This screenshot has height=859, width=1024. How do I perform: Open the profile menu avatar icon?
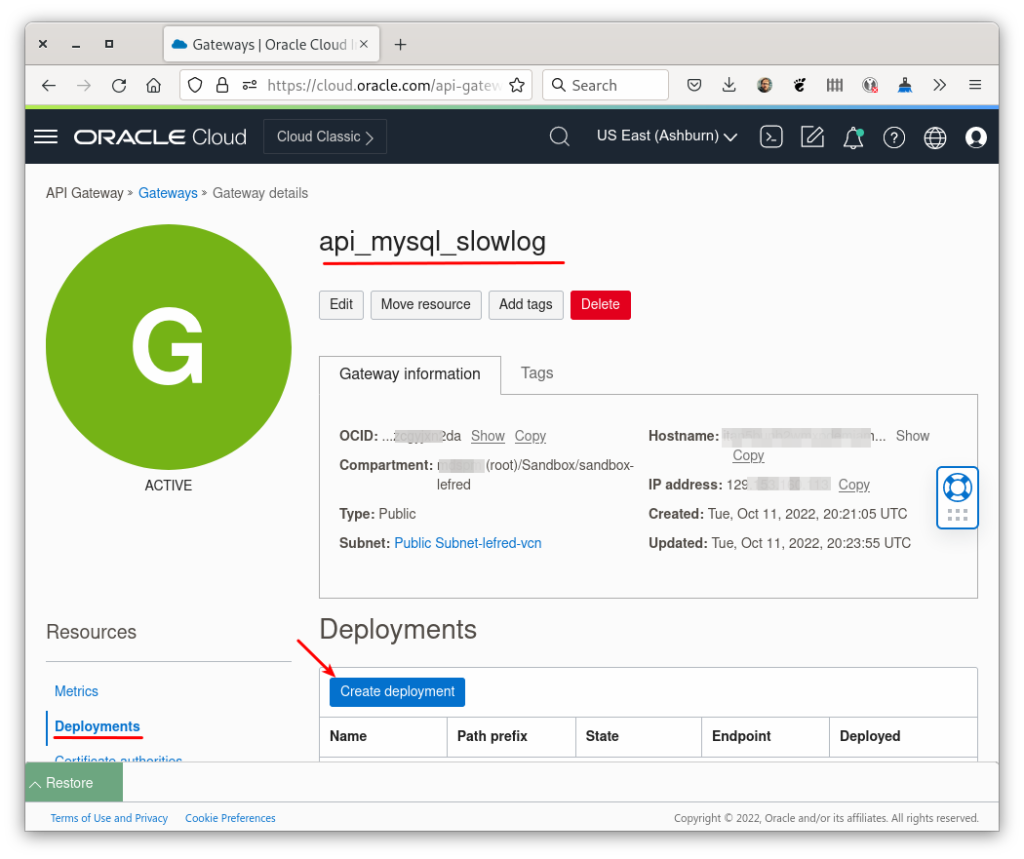point(976,137)
